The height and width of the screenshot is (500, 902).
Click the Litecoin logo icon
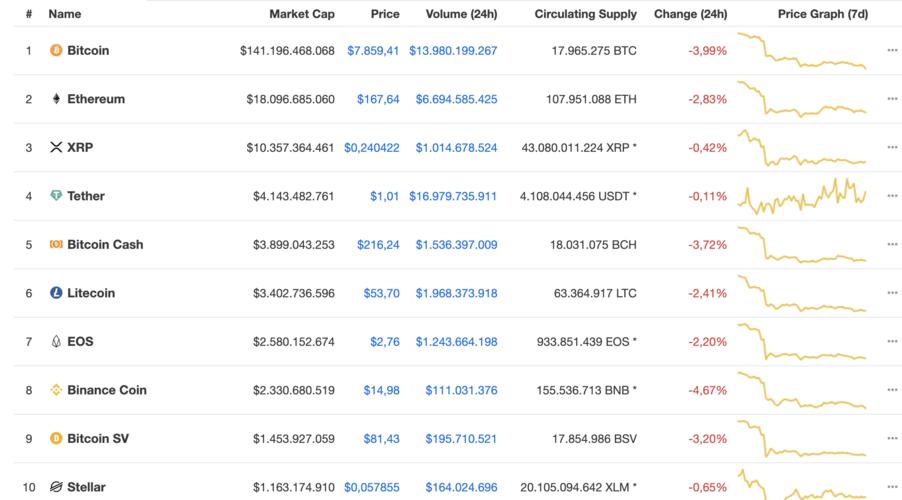point(56,293)
